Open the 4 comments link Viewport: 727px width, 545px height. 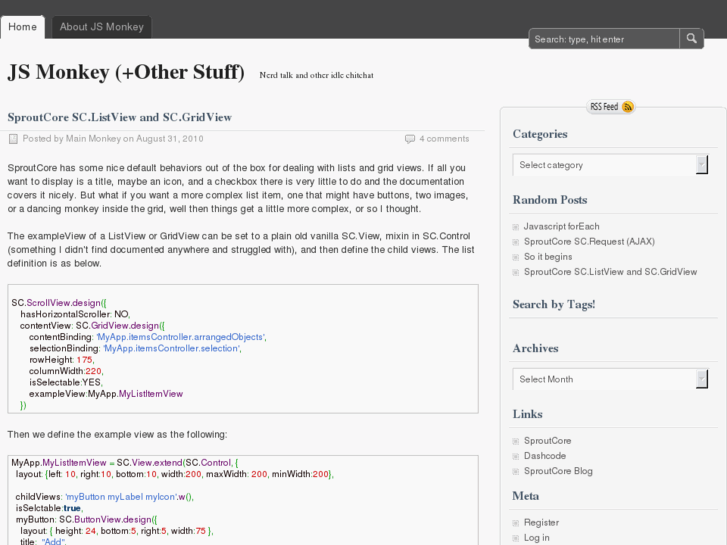pos(444,139)
